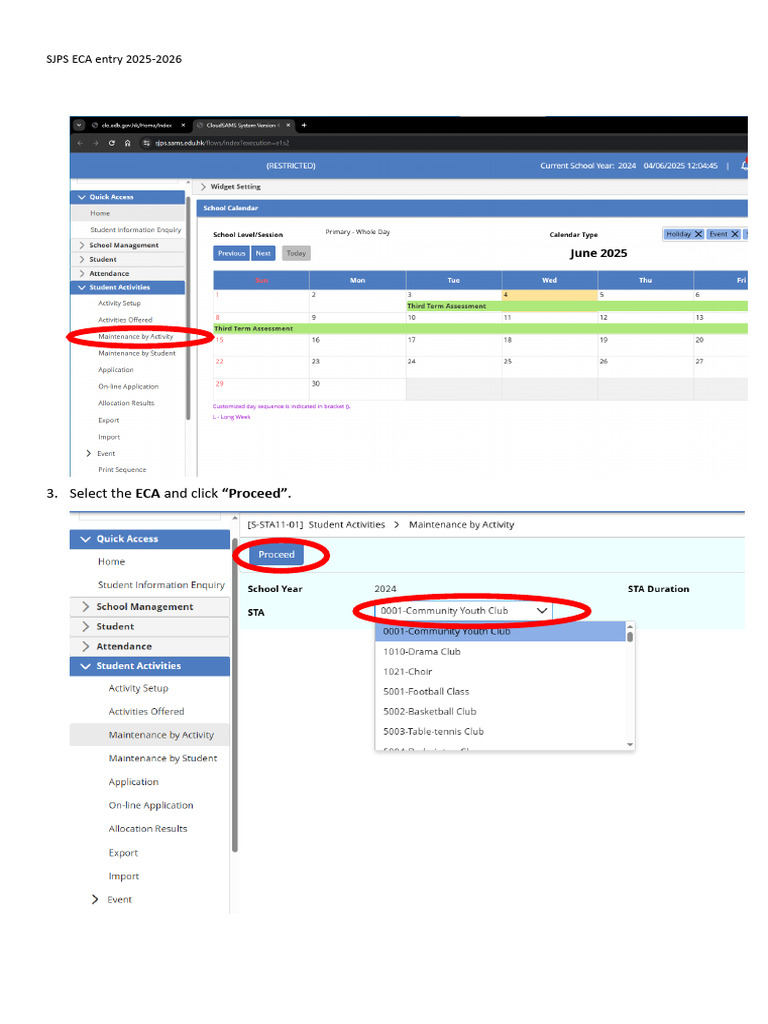Click the site info icon beside the URL
768x1024 pixels.
(x=146, y=143)
